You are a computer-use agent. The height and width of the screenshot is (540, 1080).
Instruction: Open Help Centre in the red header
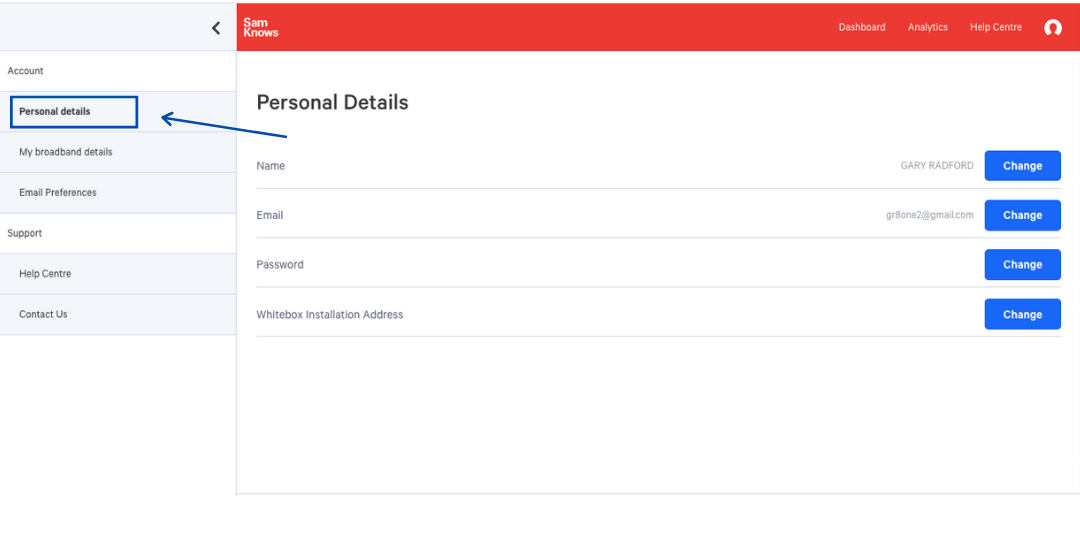(x=996, y=28)
